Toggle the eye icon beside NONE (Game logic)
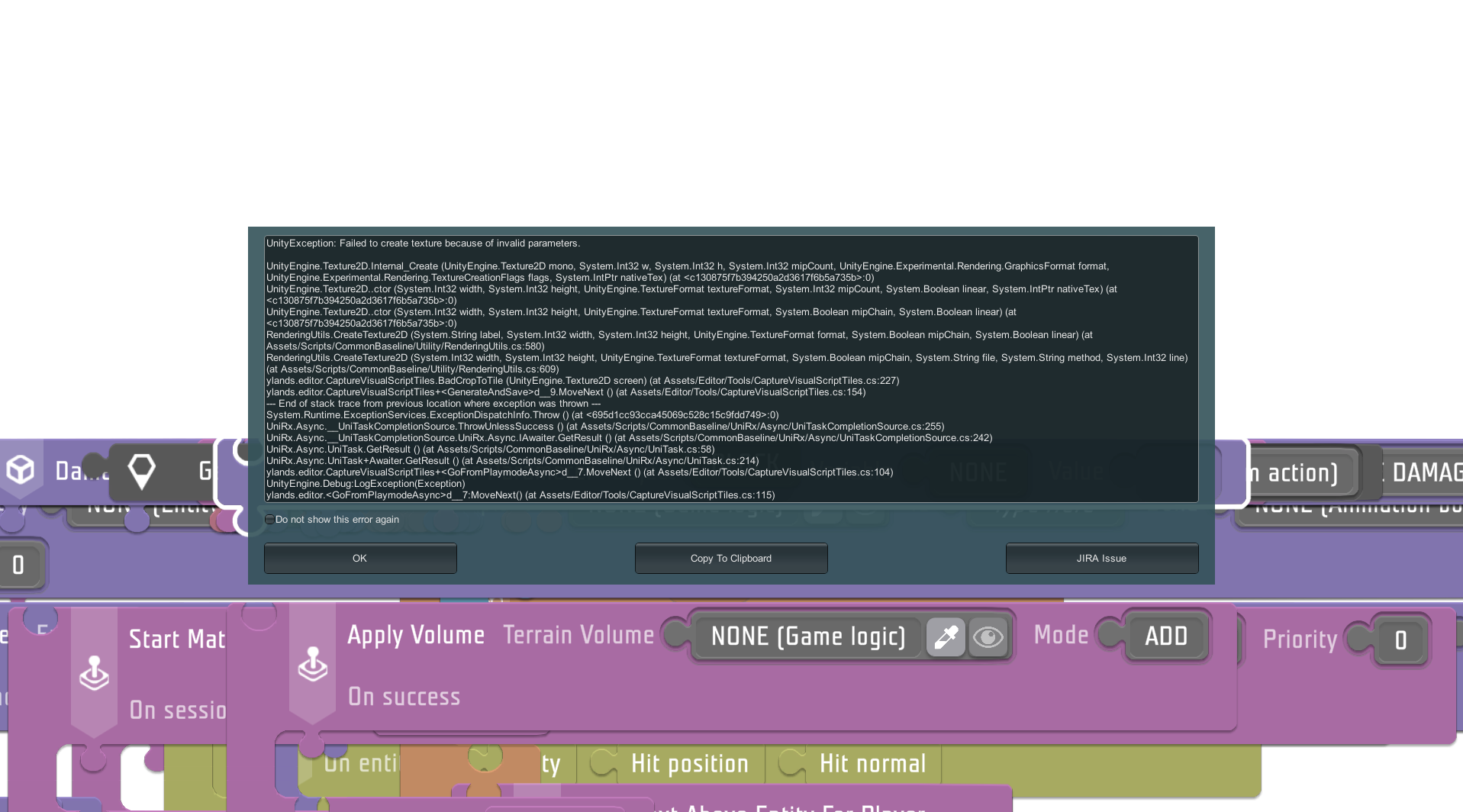The height and width of the screenshot is (812, 1463). (x=988, y=637)
